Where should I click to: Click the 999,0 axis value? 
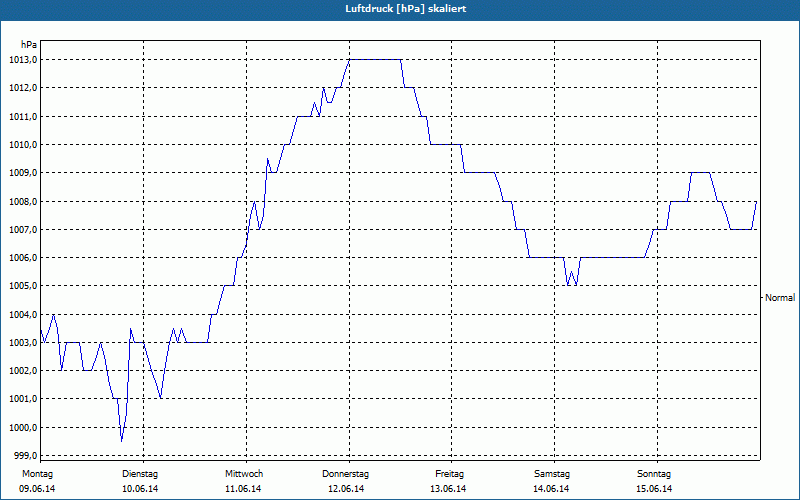pos(24,456)
